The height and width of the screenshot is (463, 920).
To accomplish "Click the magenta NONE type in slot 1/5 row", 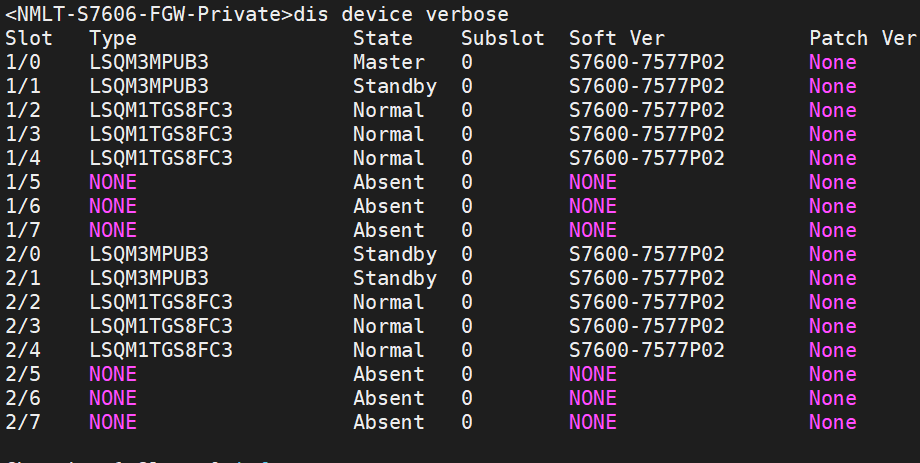I will coord(112,182).
